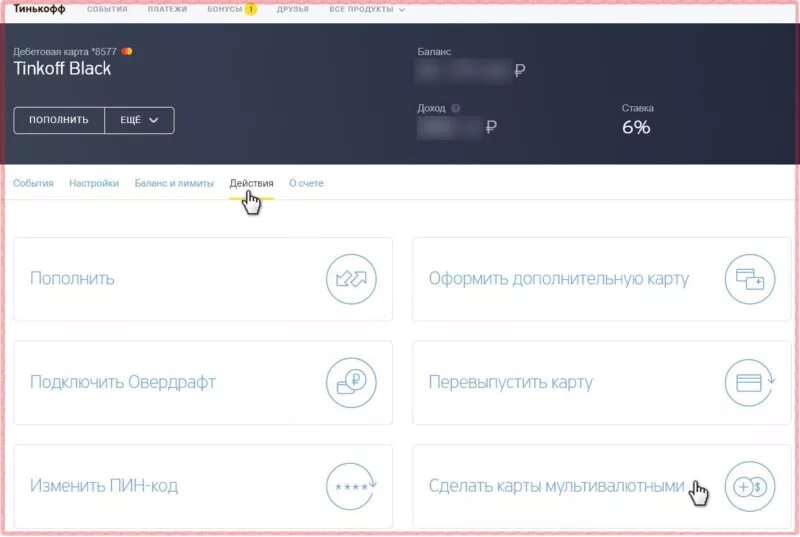Click the Тинькофф logo
Screen dimensions: 800x537
tap(39, 9)
